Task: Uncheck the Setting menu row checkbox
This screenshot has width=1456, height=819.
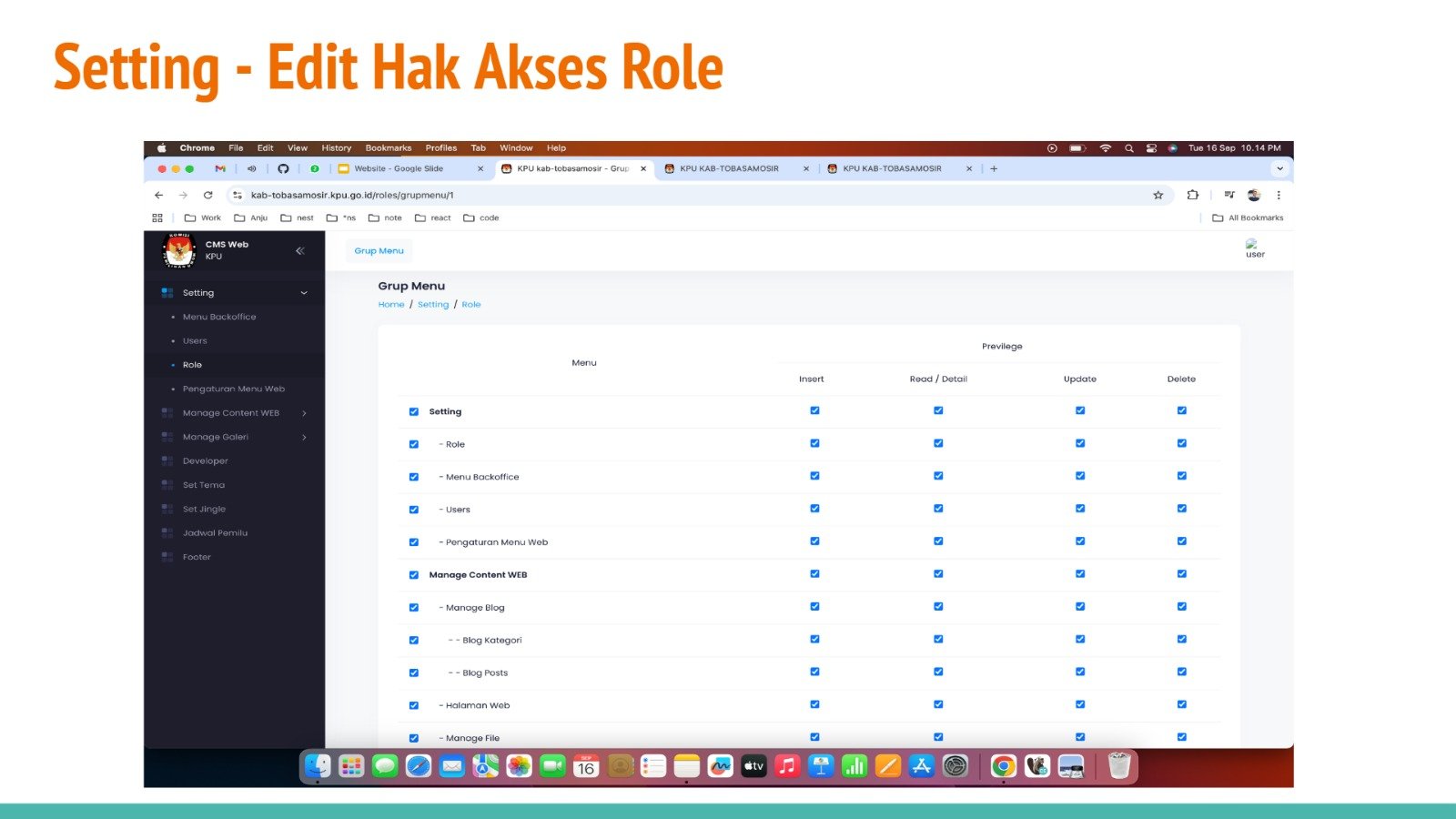Action: coord(414,412)
